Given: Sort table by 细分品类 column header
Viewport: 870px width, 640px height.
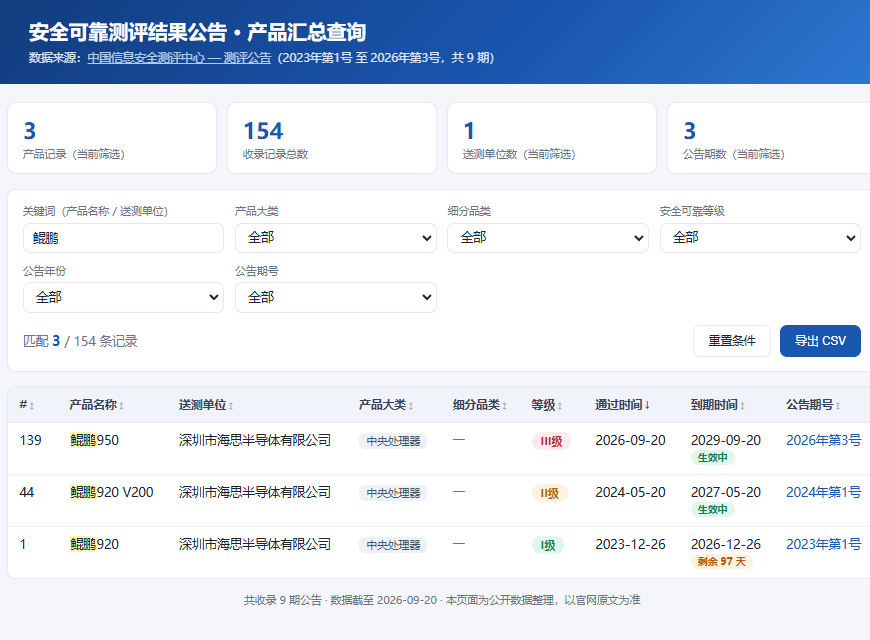Looking at the screenshot, I should point(480,405).
